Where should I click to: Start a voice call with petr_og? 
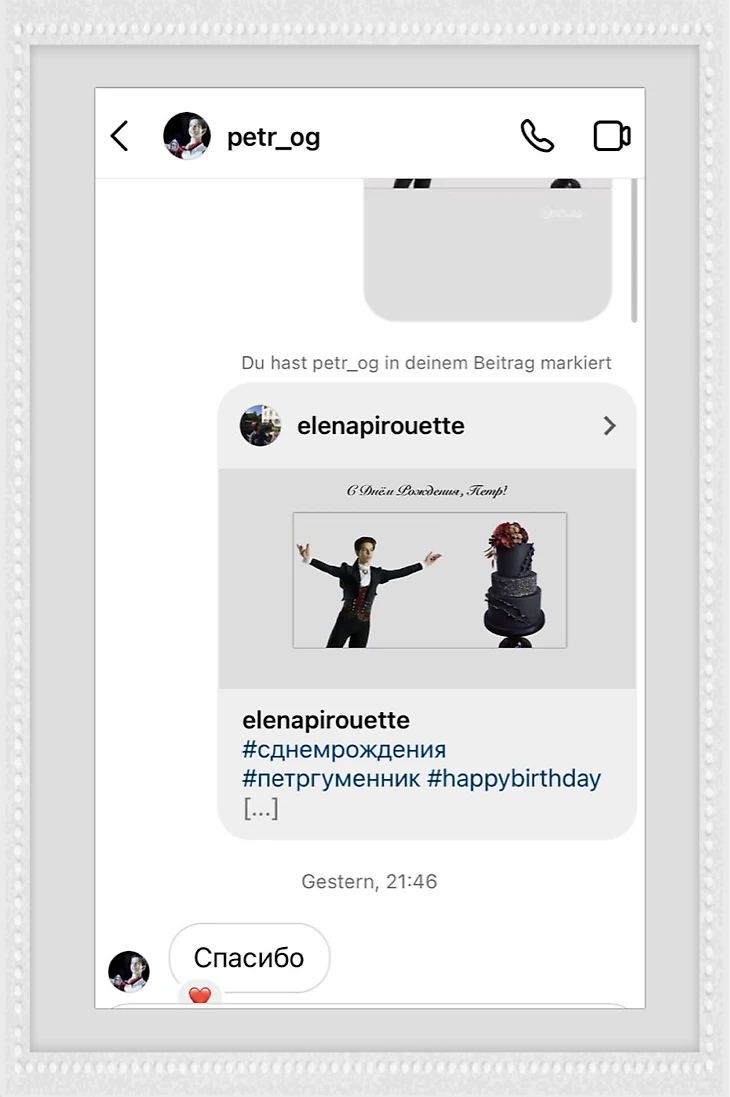click(537, 136)
